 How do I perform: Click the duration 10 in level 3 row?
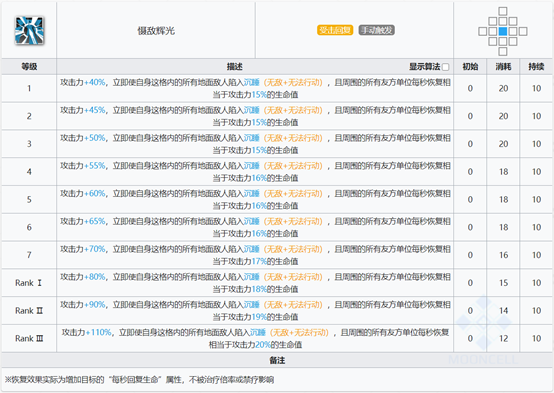point(536,144)
